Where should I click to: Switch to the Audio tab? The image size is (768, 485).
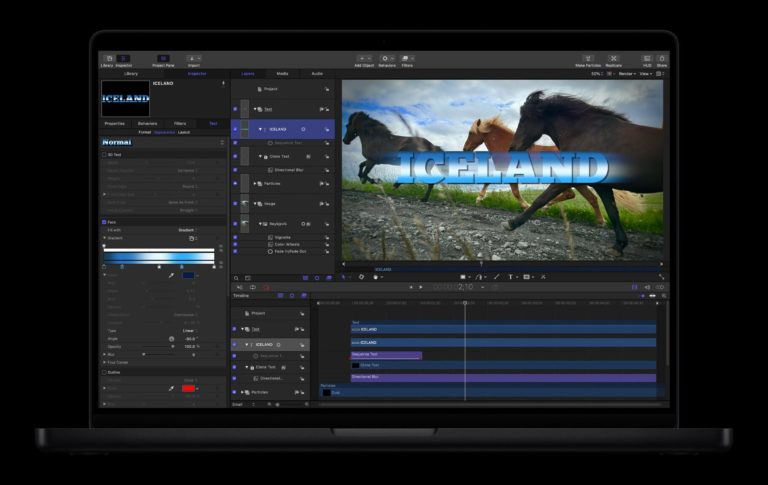(x=317, y=74)
